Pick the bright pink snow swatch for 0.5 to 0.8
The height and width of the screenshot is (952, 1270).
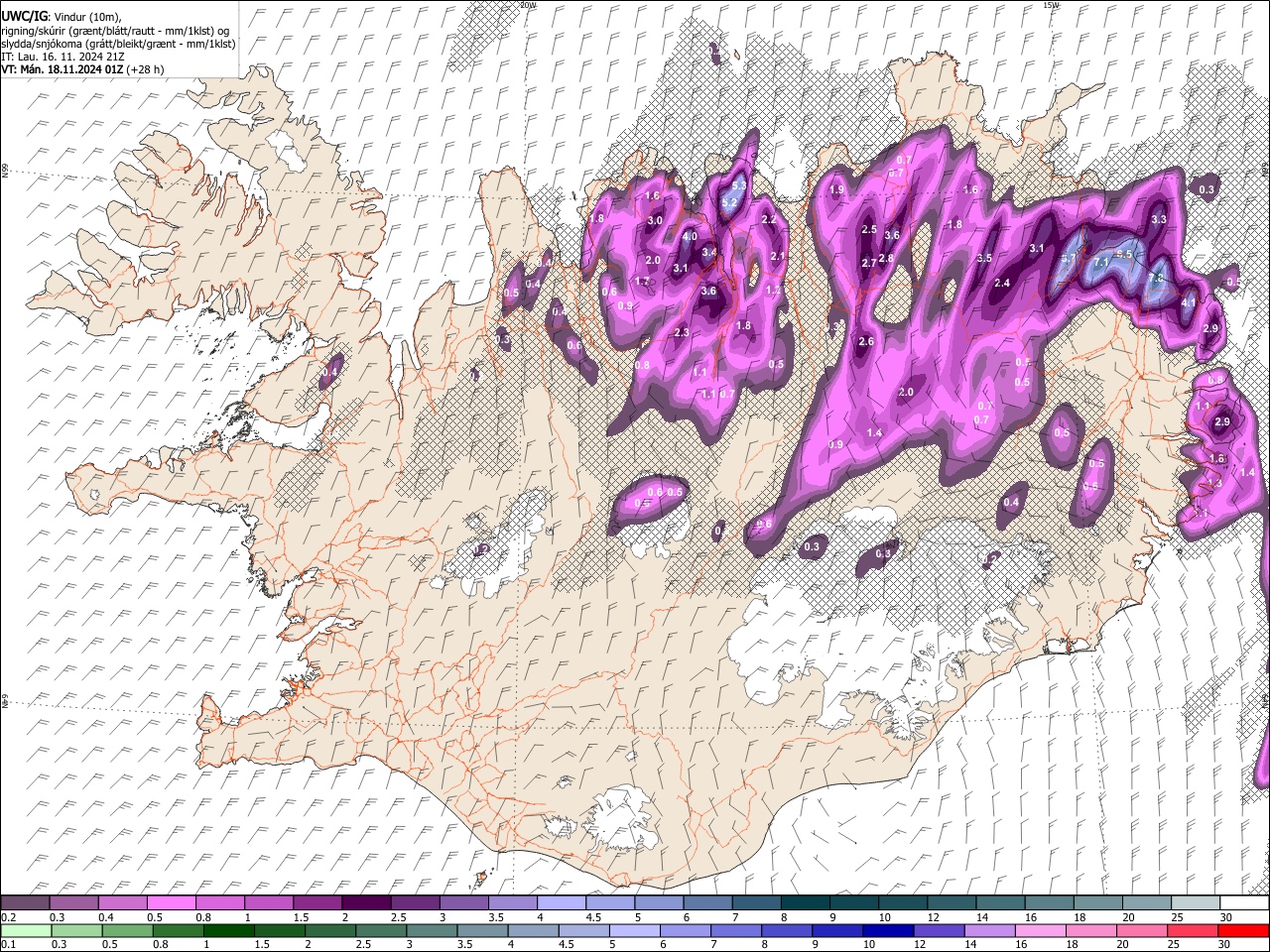(171, 902)
